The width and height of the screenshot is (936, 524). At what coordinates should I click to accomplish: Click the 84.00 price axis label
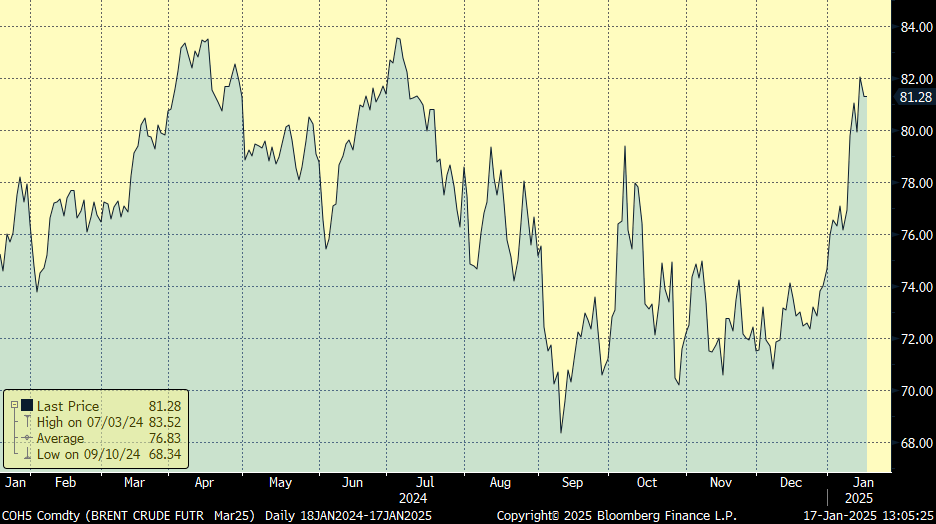pos(915,27)
